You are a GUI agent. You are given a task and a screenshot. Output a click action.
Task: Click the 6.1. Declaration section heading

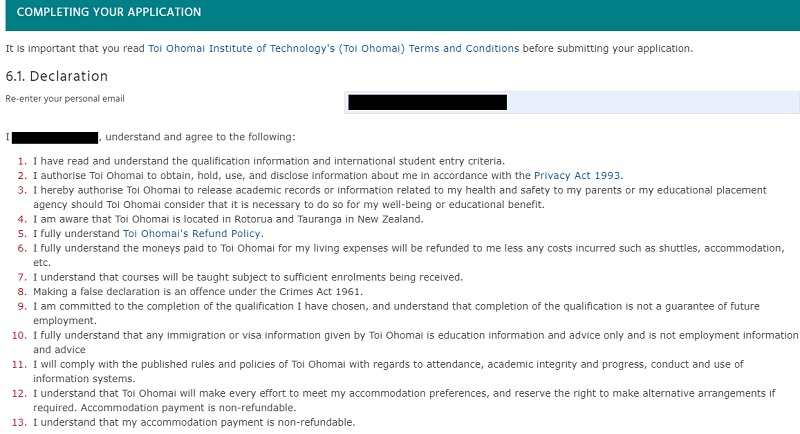click(57, 76)
